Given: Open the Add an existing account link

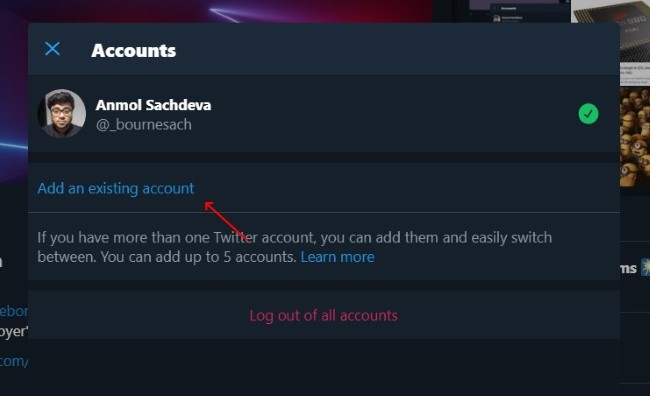Looking at the screenshot, I should click(x=116, y=189).
